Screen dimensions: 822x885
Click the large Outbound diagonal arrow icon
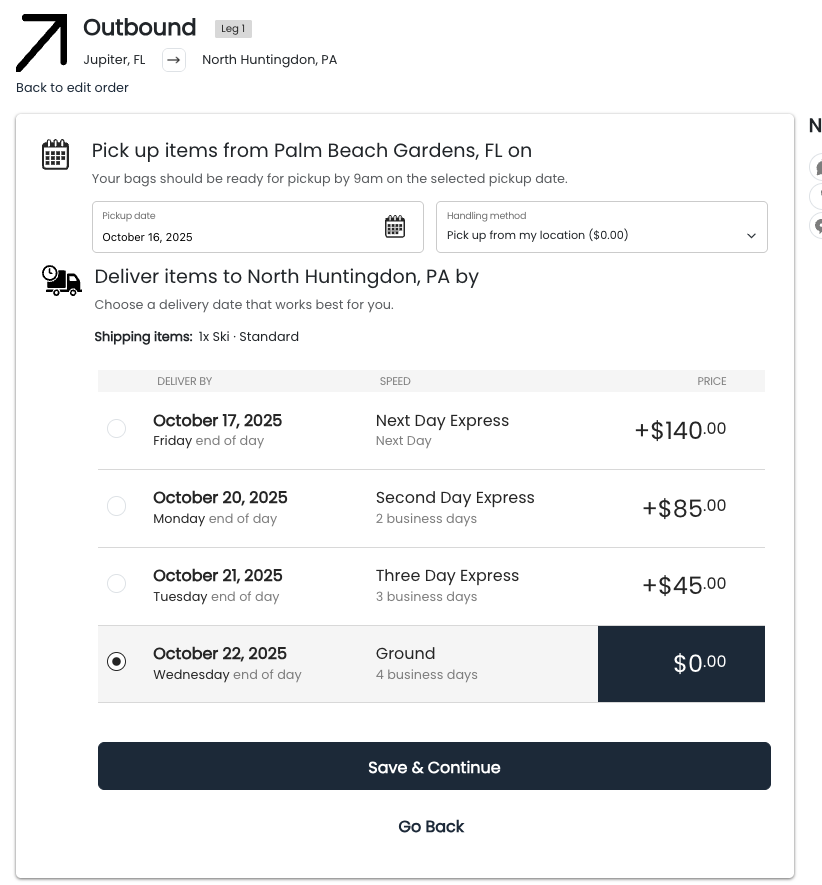pyautogui.click(x=42, y=43)
